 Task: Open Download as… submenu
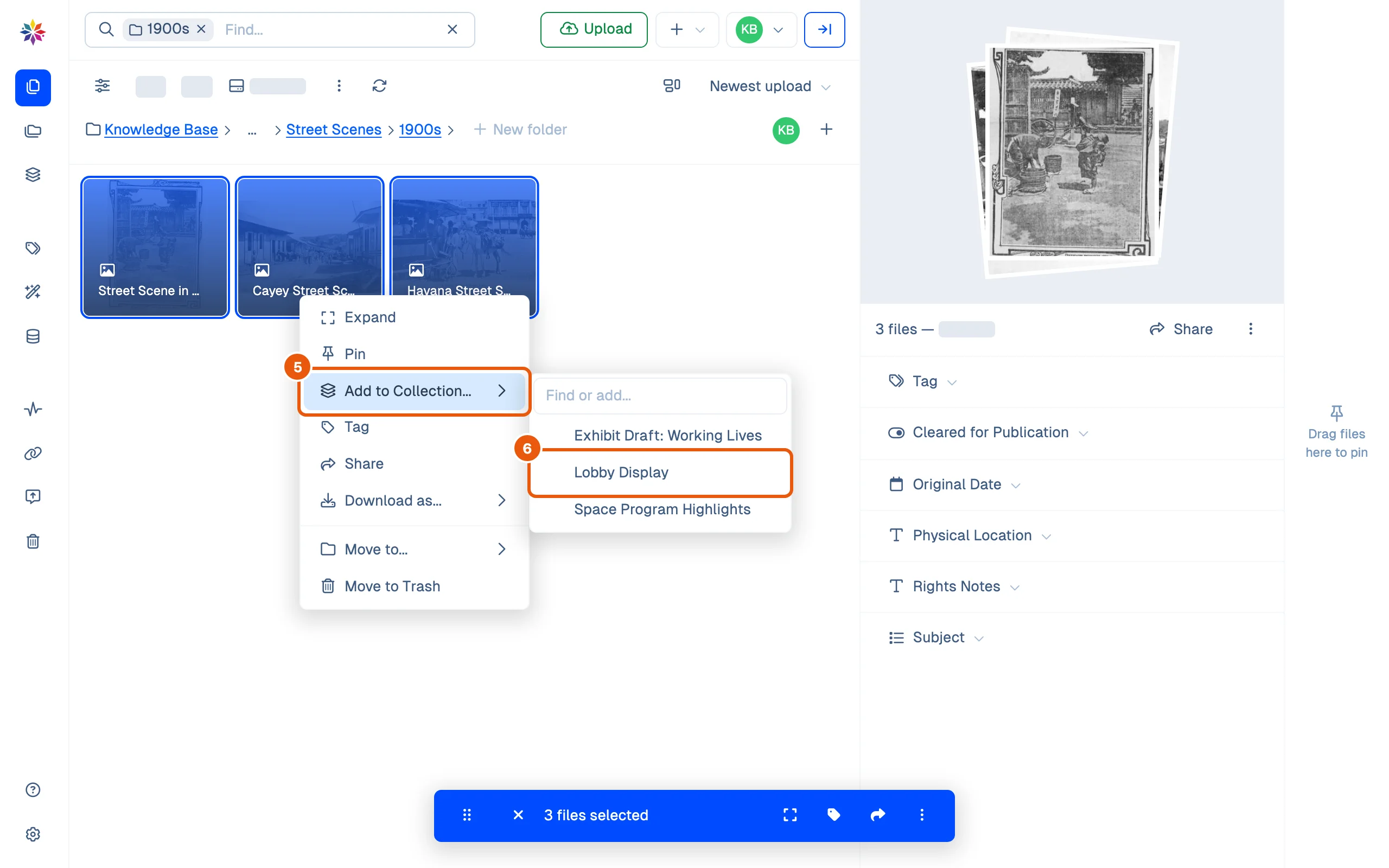tap(414, 501)
